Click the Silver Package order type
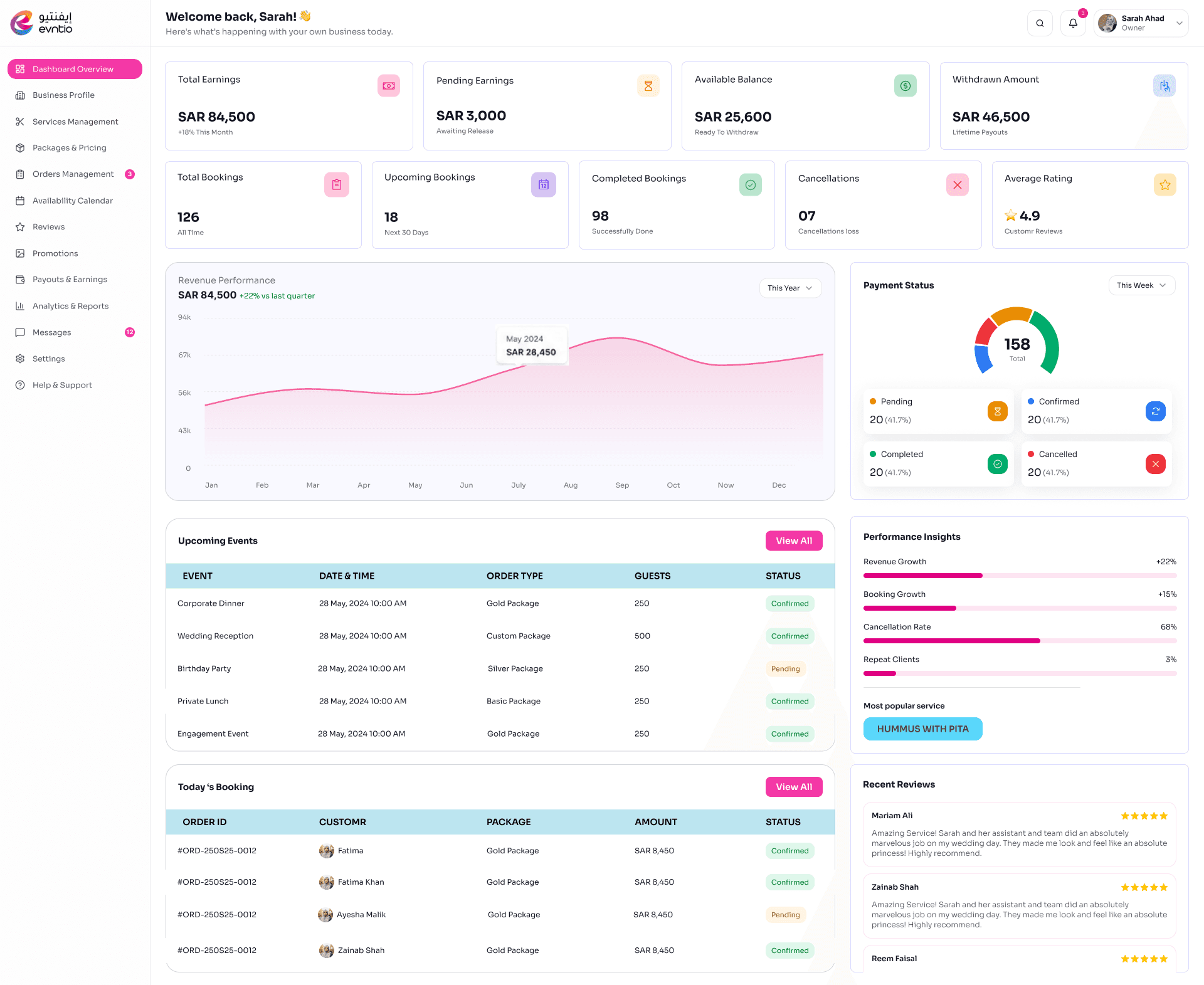Screen dimensions: 1204x985 [x=515, y=668]
